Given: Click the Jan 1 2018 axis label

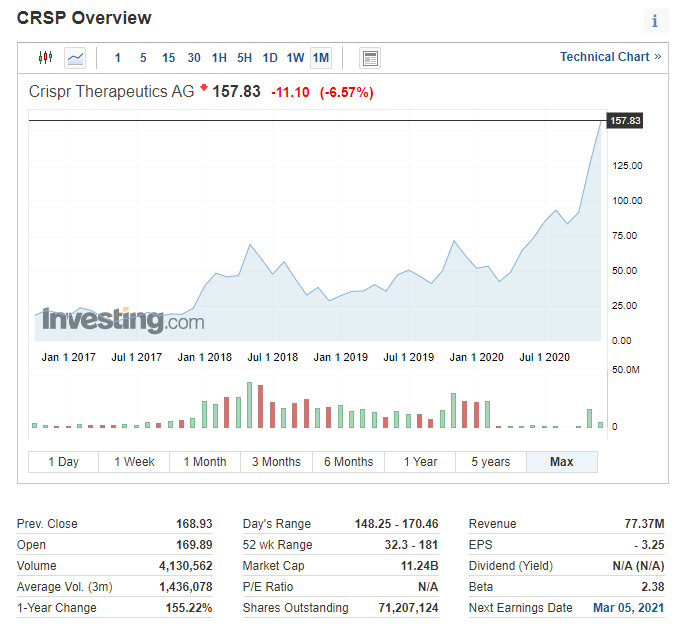Looking at the screenshot, I should (204, 357).
